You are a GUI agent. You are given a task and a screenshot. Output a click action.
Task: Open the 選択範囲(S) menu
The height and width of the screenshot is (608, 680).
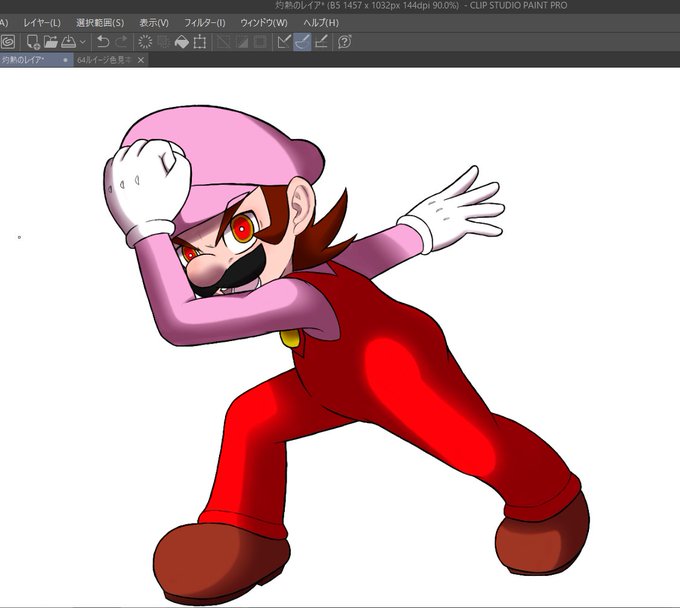100,23
